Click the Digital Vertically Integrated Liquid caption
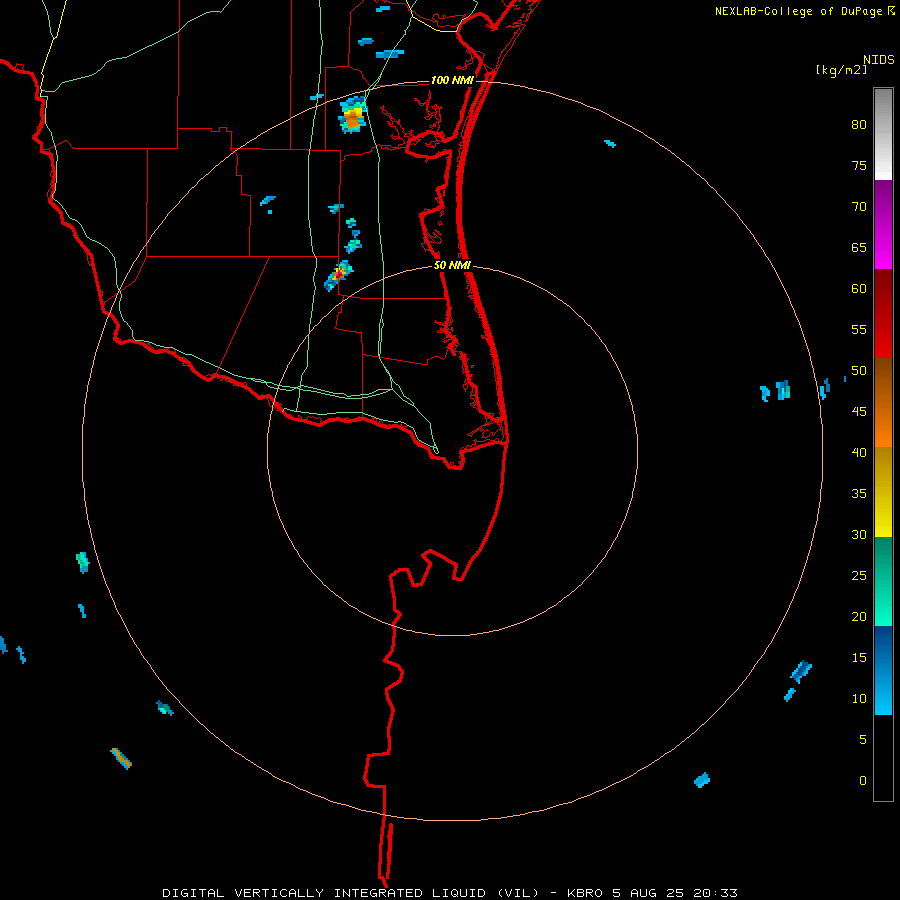This screenshot has width=900, height=900. click(x=449, y=893)
